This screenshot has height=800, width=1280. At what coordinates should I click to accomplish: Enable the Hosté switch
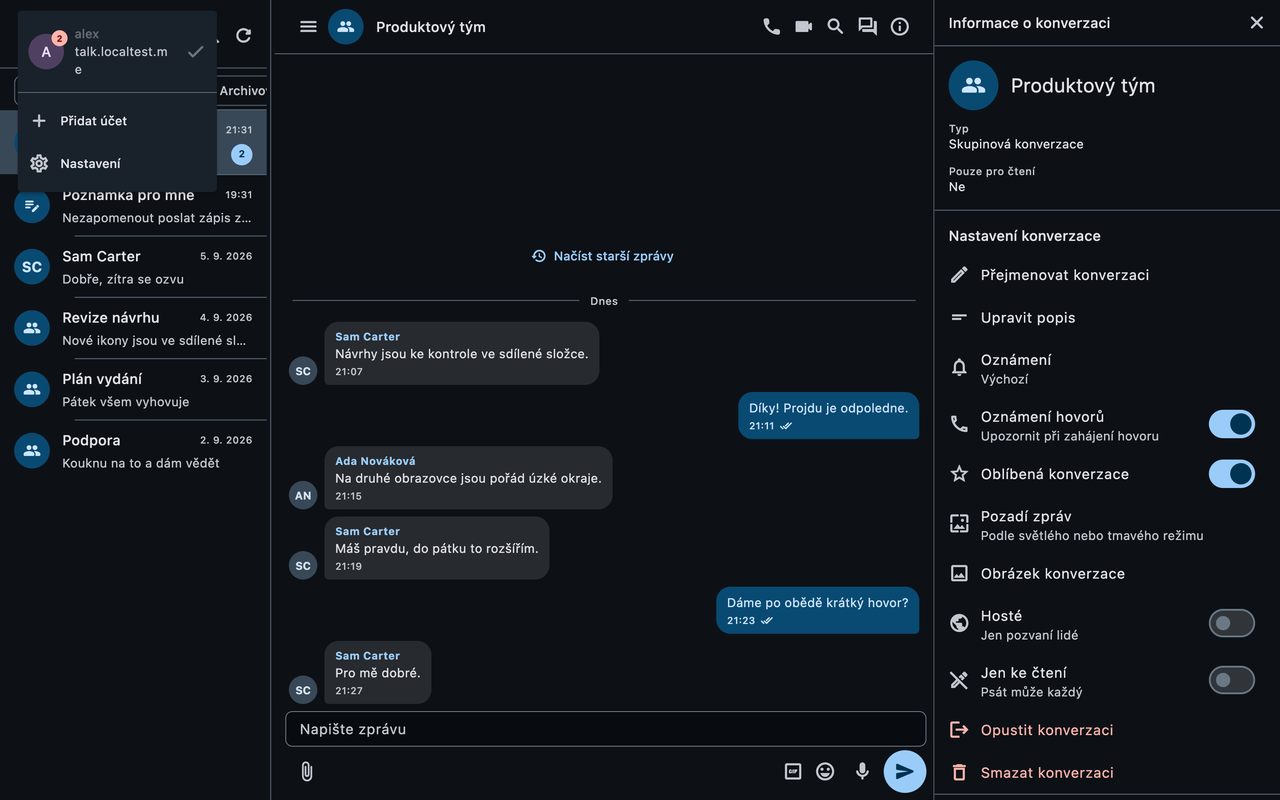point(1231,624)
